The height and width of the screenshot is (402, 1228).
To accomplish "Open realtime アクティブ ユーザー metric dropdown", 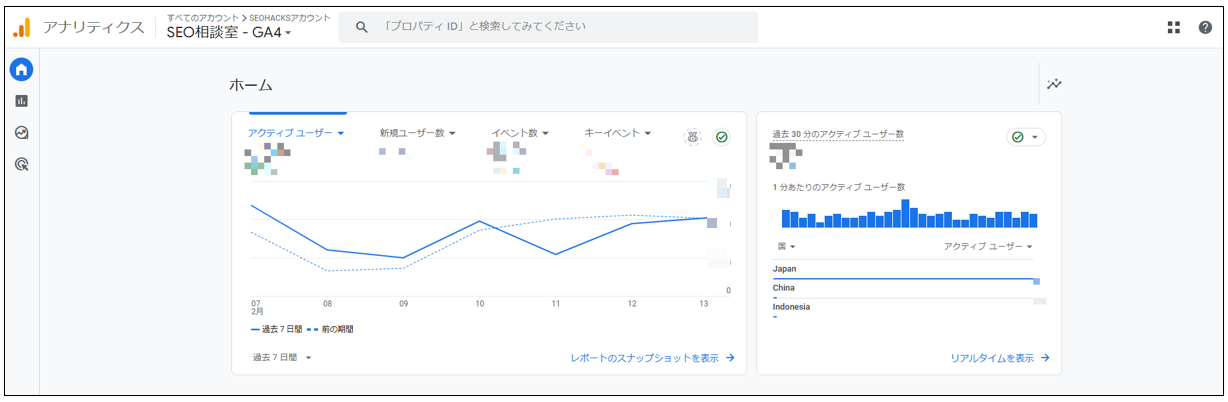I will (988, 246).
